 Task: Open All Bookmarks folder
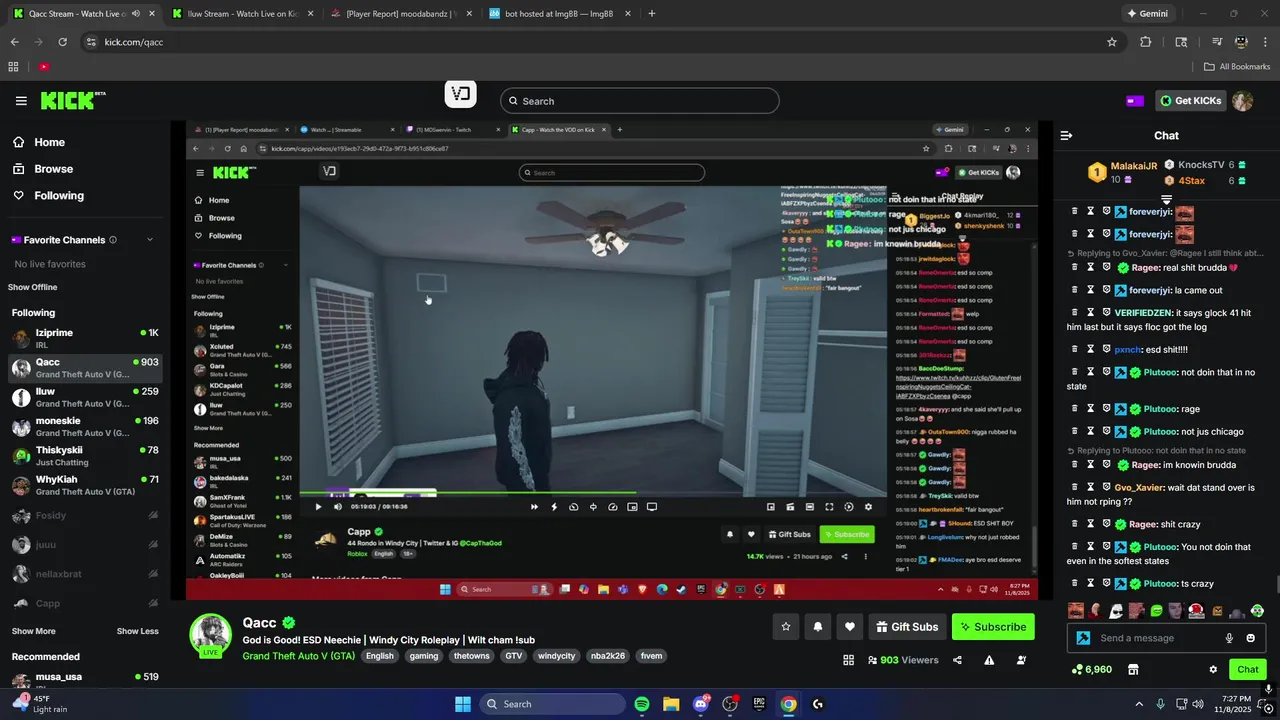pos(1237,67)
